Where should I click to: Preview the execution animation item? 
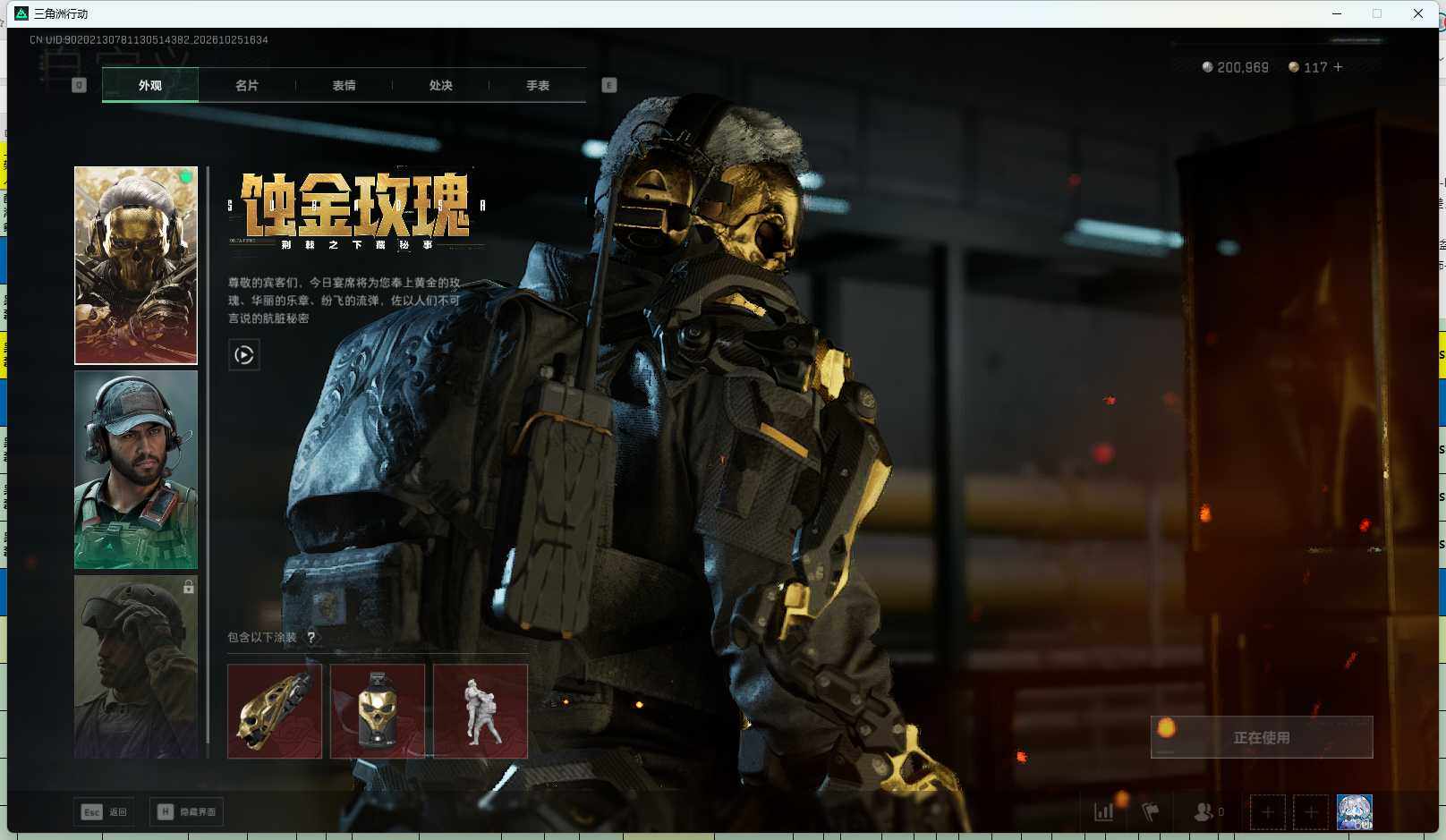coord(481,711)
